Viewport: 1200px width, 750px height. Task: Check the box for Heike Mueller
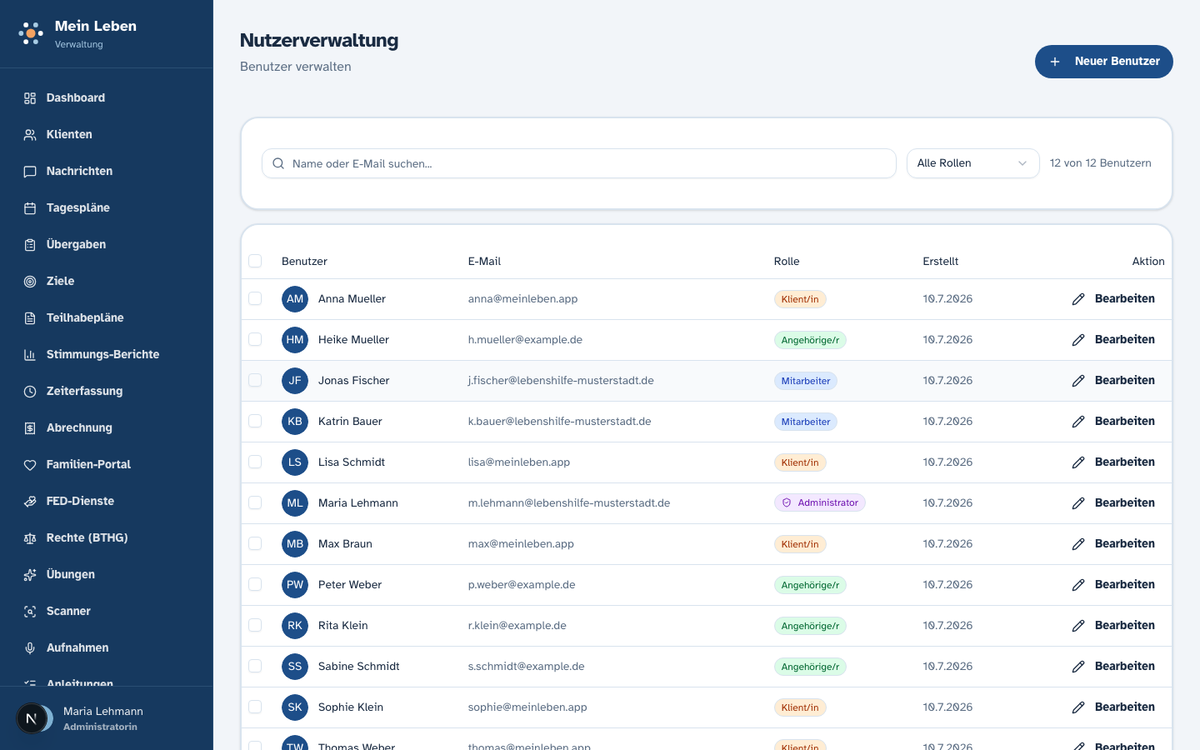tap(255, 340)
